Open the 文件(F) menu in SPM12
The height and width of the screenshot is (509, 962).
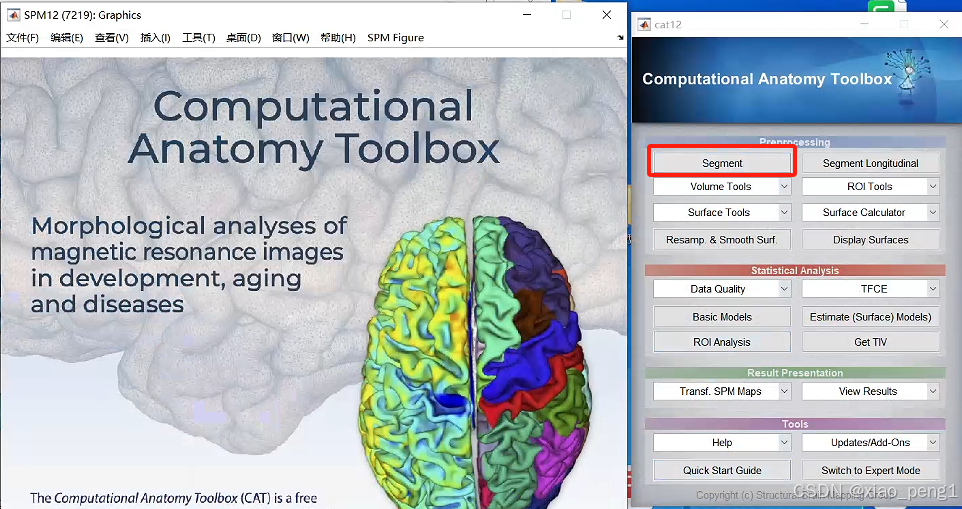pos(23,37)
